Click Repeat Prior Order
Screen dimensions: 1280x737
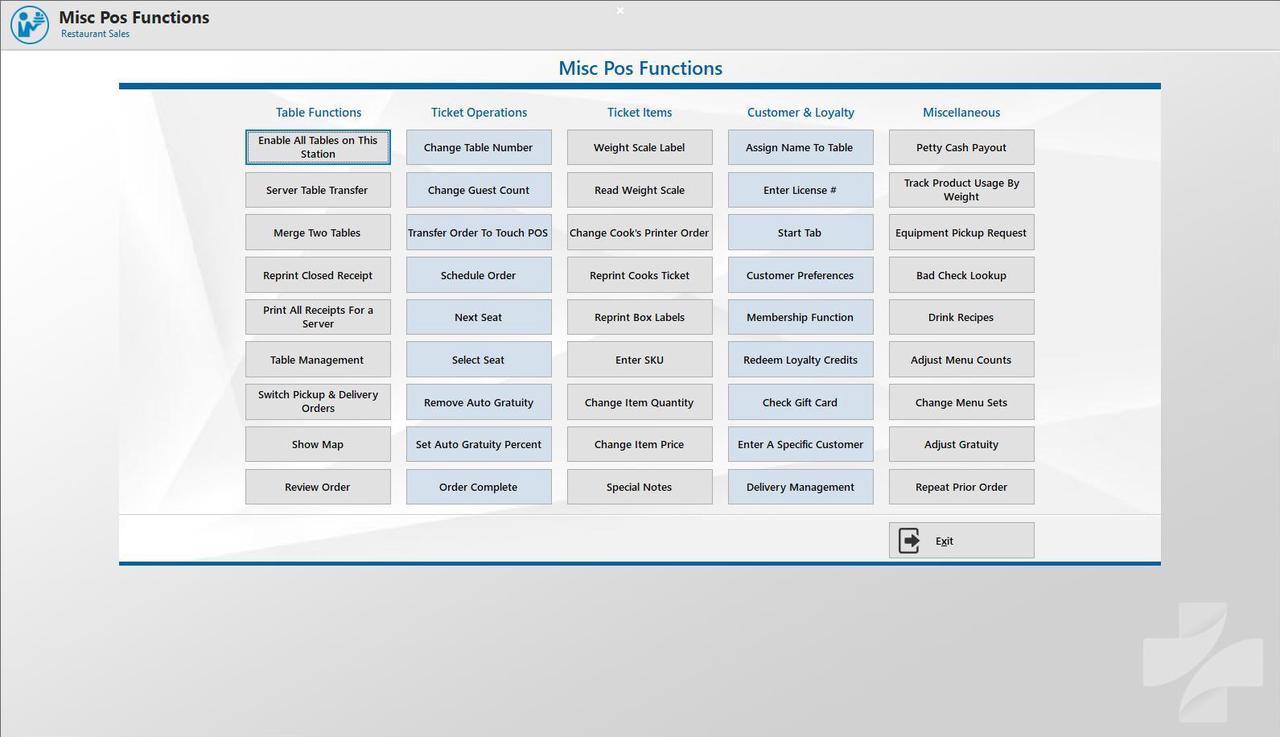point(962,487)
